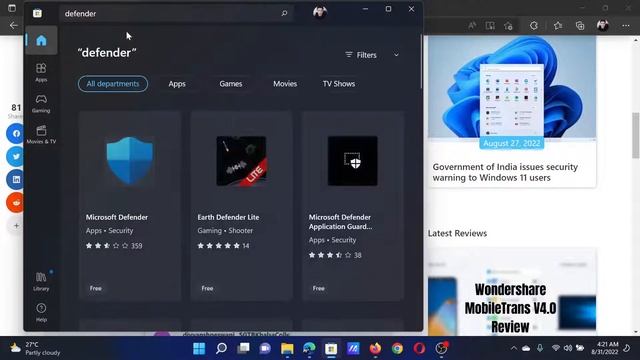Open the weather widget

(35, 348)
